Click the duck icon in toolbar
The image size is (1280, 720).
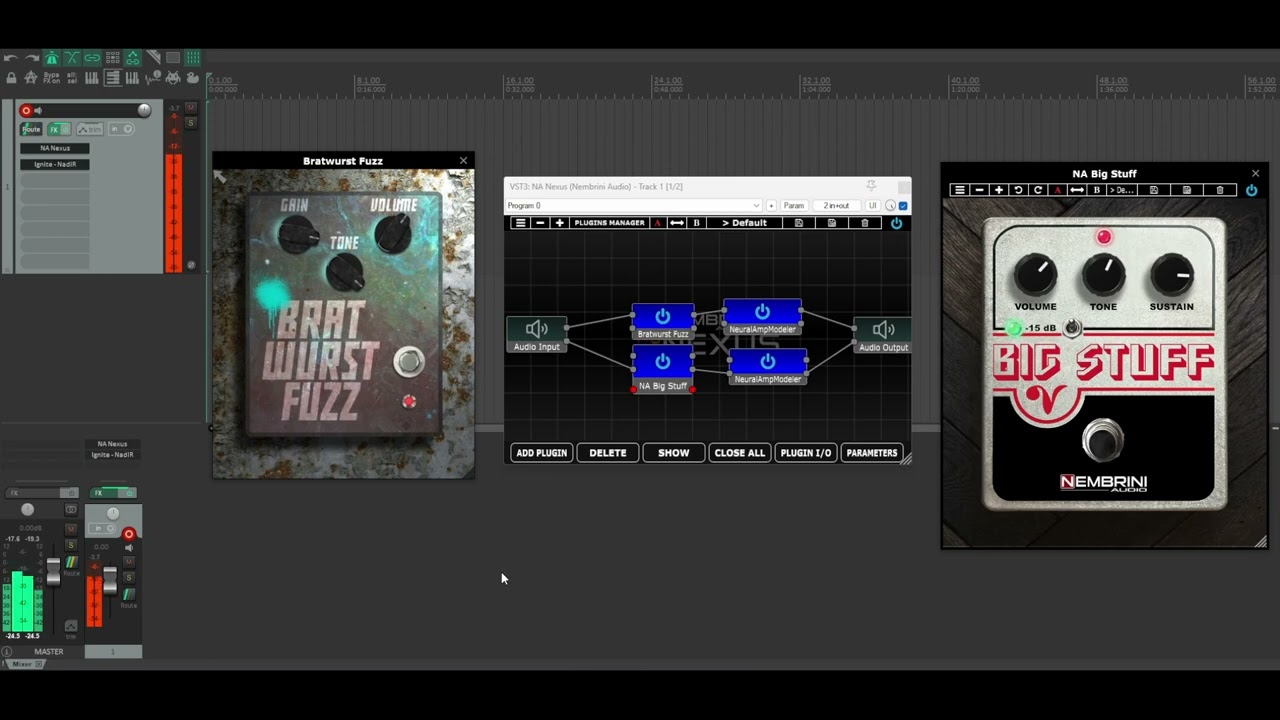click(193, 77)
